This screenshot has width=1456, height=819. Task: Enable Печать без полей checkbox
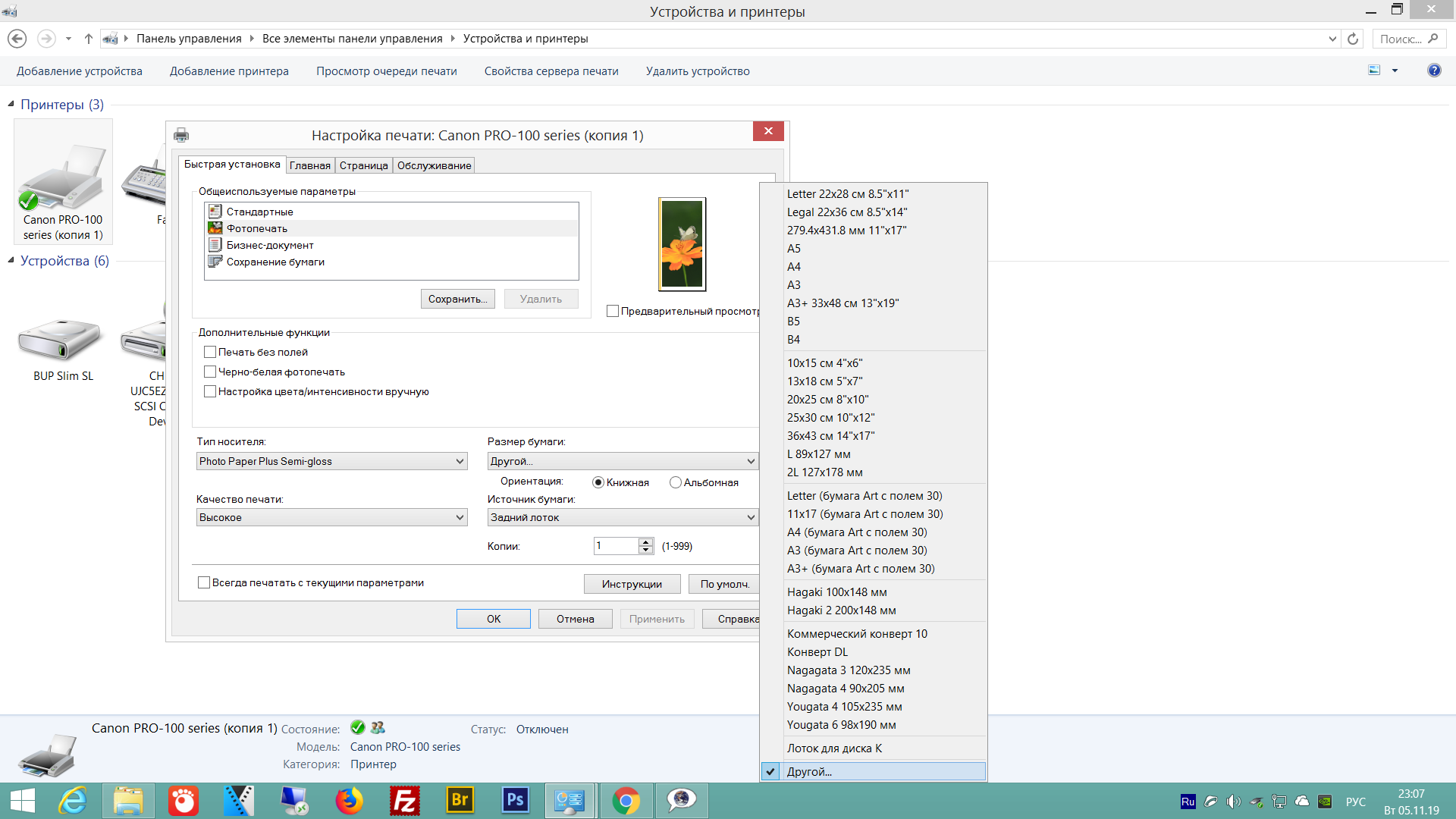click(210, 352)
